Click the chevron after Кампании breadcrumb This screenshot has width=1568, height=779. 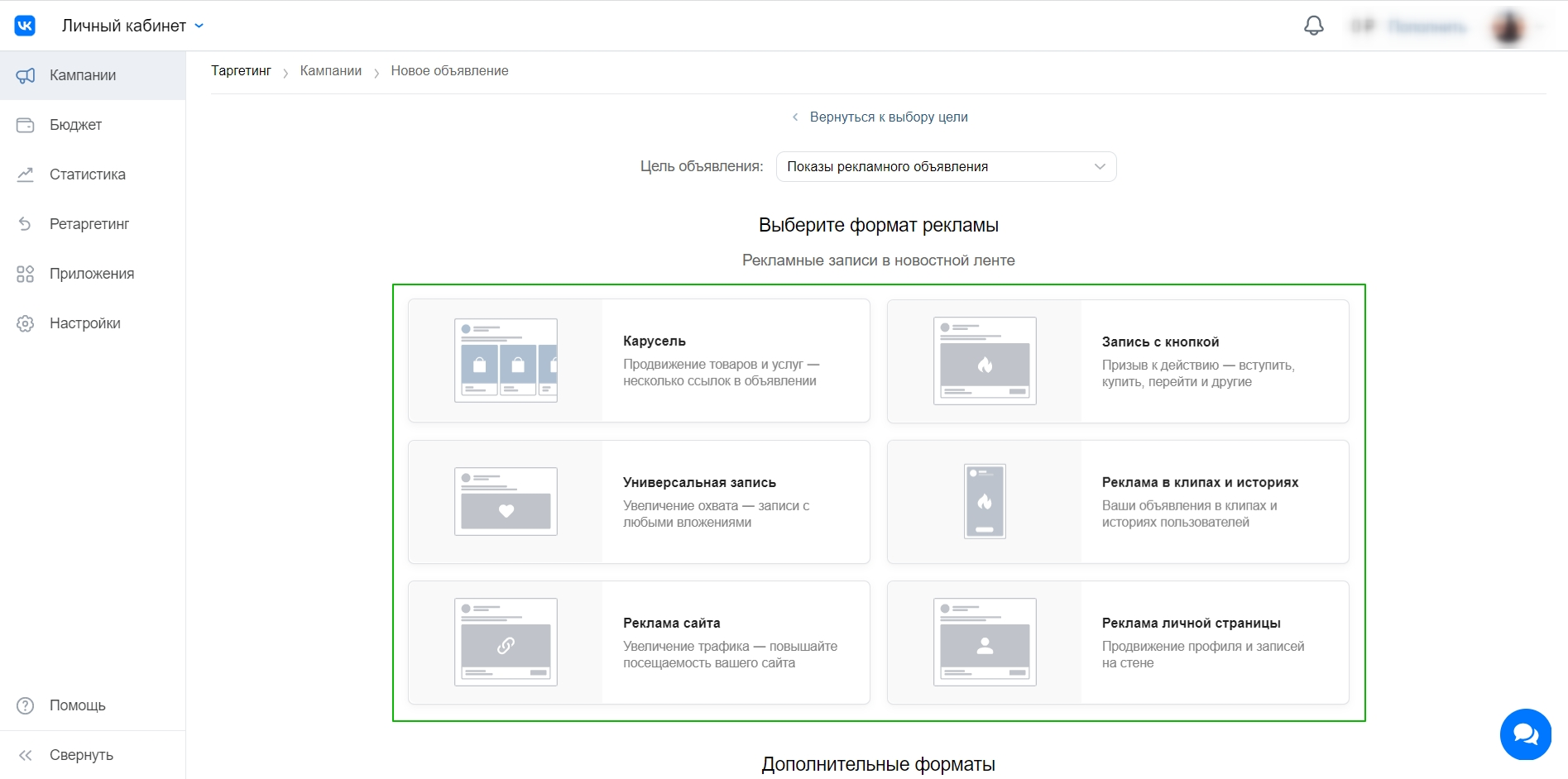coord(376,73)
